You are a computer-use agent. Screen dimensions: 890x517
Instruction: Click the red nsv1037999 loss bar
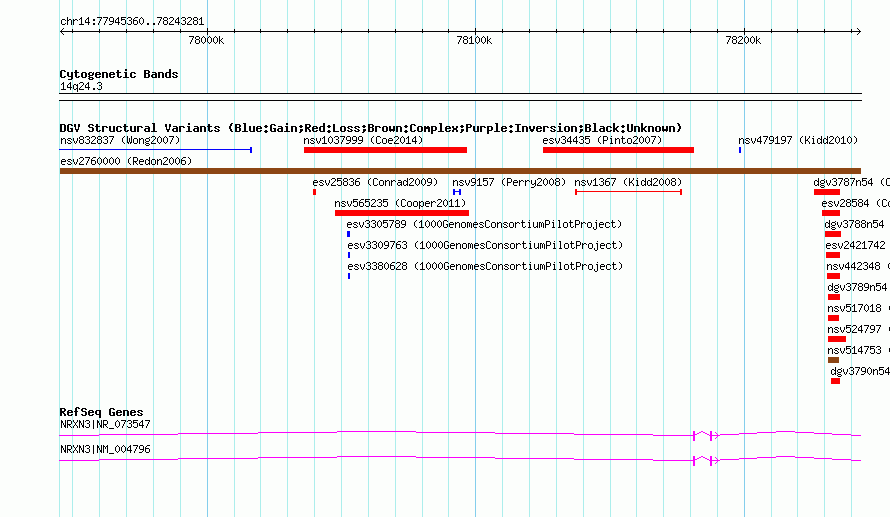(x=385, y=150)
